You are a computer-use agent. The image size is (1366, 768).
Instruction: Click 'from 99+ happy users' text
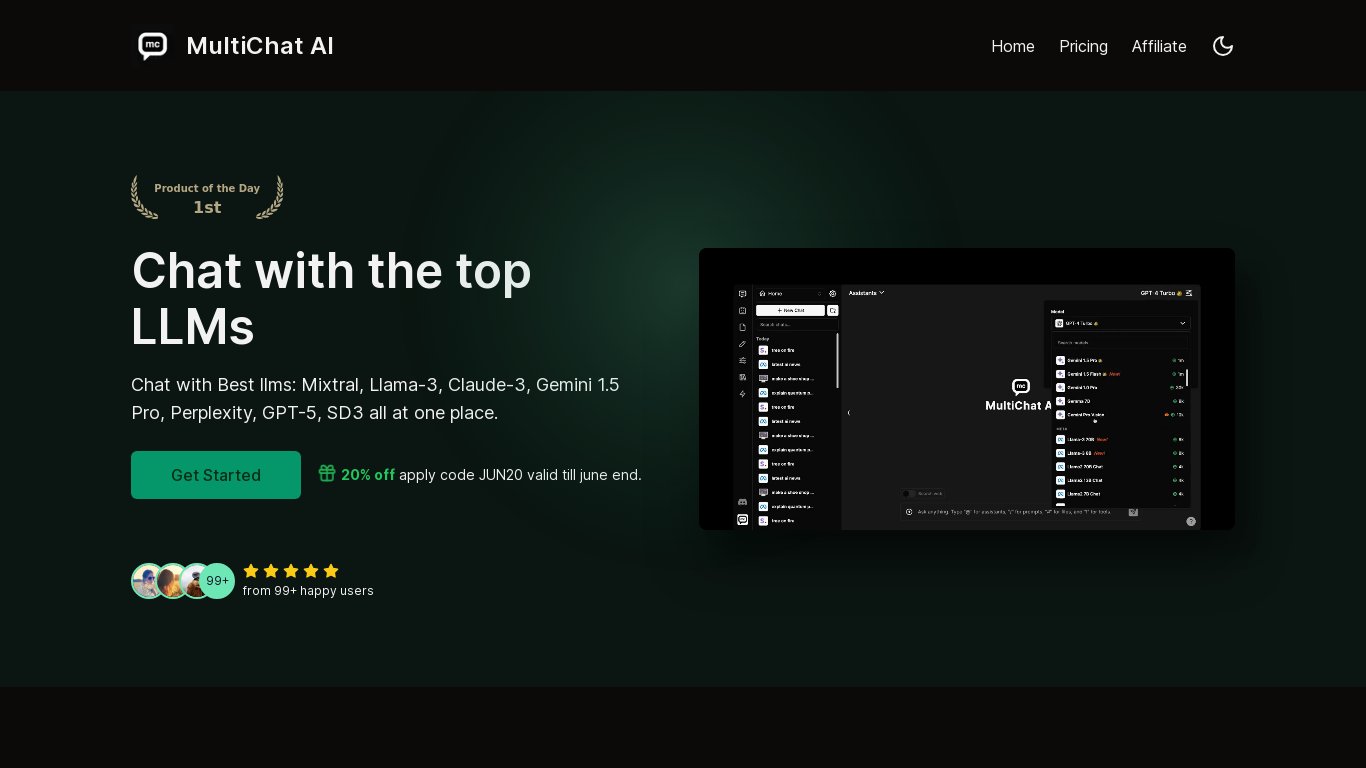pos(308,591)
